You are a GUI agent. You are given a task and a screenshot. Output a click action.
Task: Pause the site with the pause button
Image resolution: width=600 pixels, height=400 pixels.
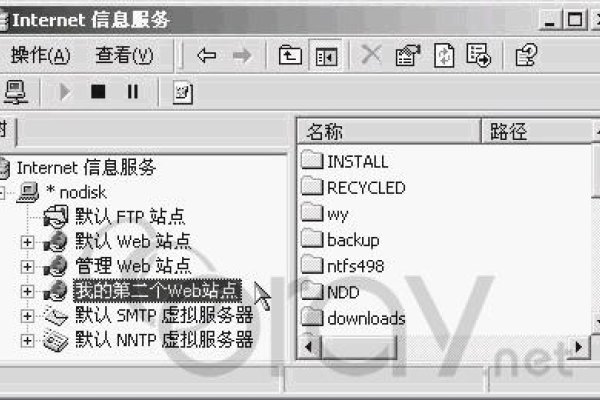(x=132, y=92)
